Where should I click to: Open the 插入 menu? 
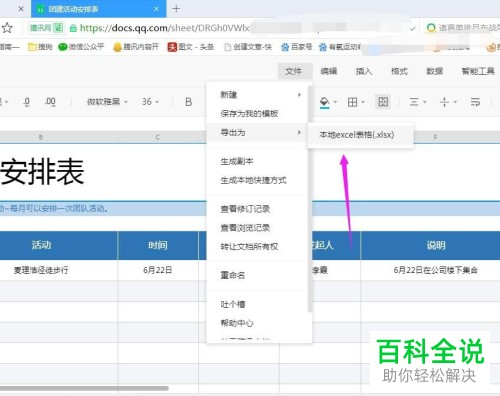point(364,71)
